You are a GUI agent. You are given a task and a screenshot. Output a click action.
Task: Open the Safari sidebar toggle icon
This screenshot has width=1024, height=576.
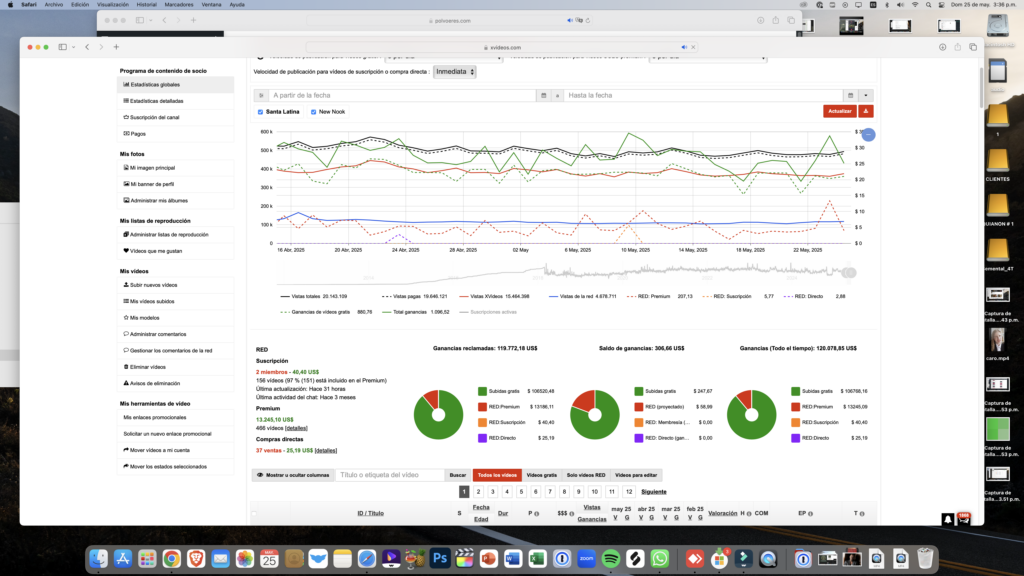63,47
